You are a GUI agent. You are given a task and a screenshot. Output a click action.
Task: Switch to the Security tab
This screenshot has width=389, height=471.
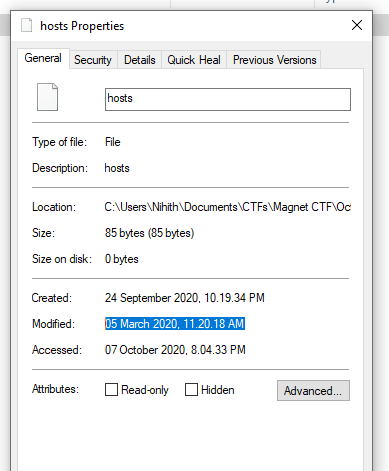click(x=93, y=60)
